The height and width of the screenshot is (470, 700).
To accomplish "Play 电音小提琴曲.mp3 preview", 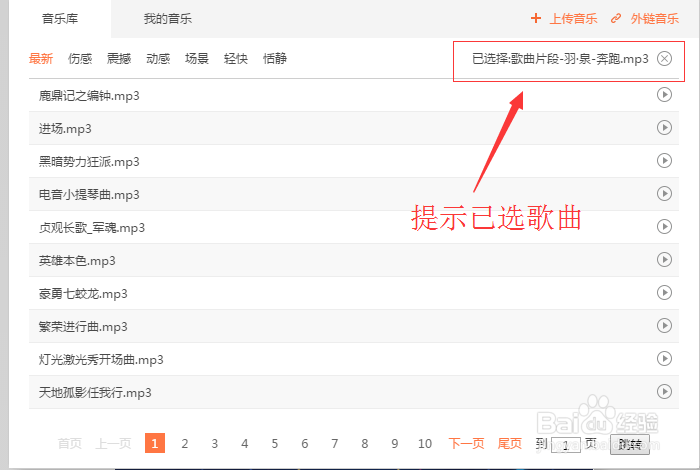I will click(x=664, y=194).
